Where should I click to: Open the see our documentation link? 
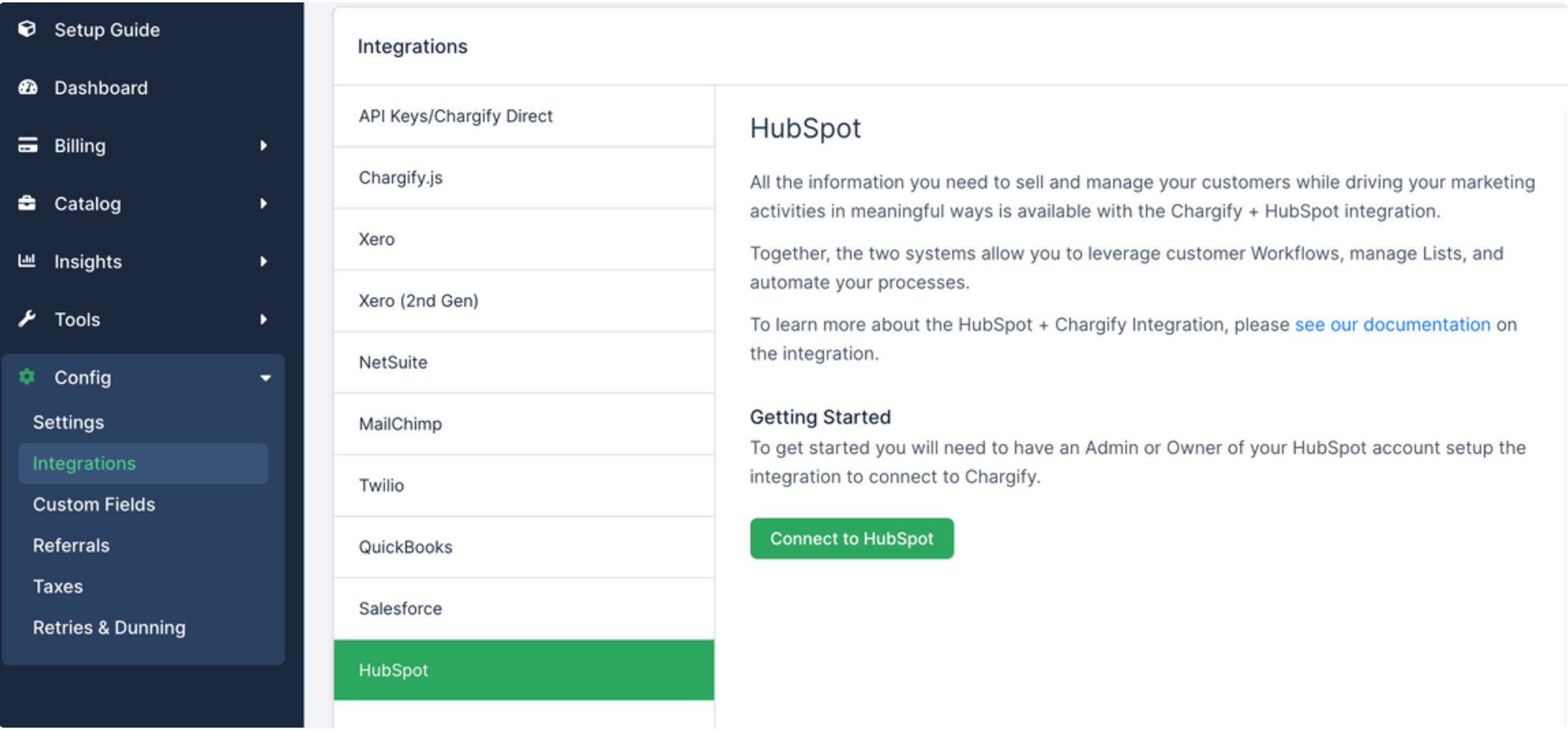click(1392, 325)
